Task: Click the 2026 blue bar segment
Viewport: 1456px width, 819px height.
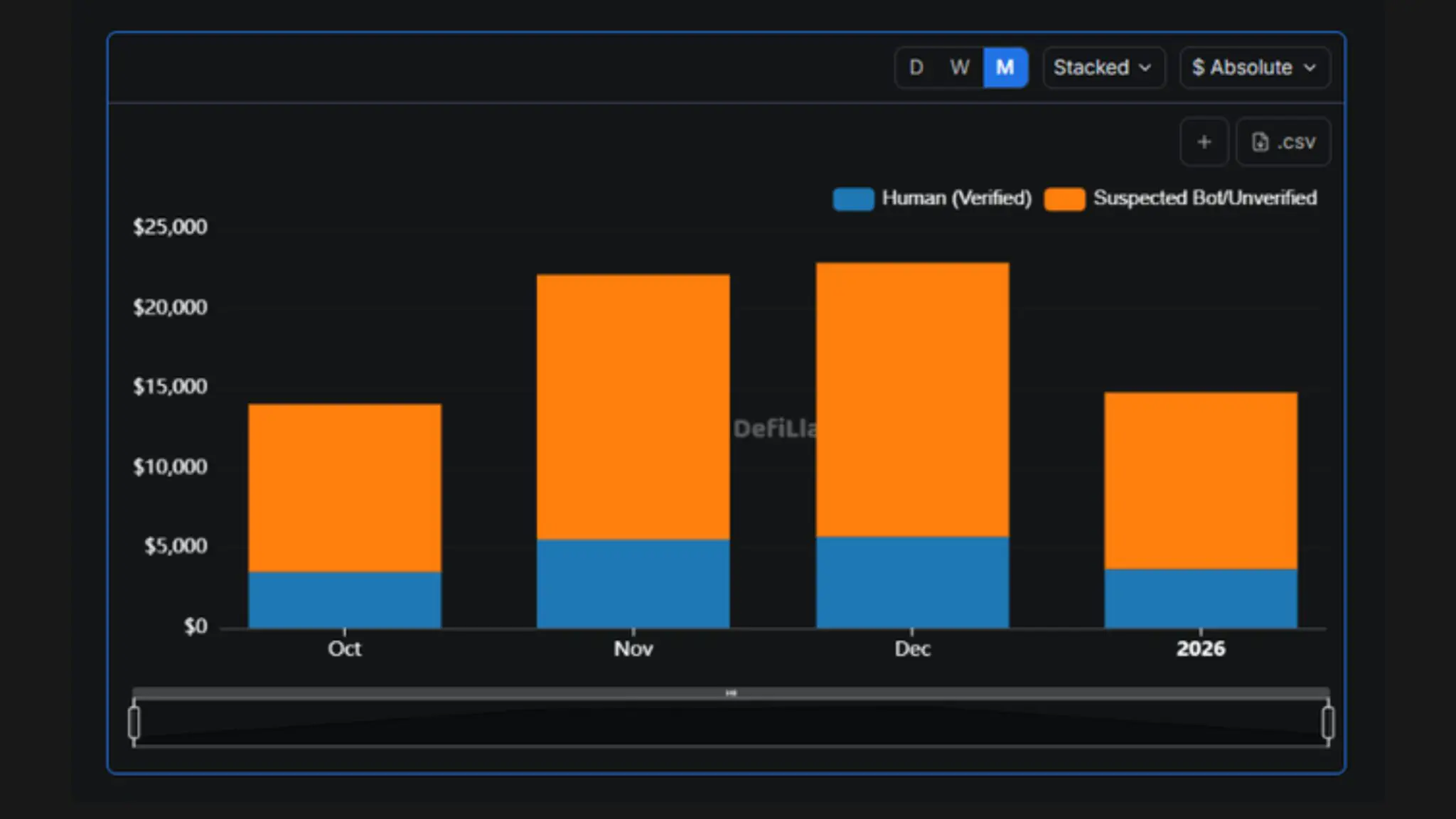Action: click(x=1200, y=598)
